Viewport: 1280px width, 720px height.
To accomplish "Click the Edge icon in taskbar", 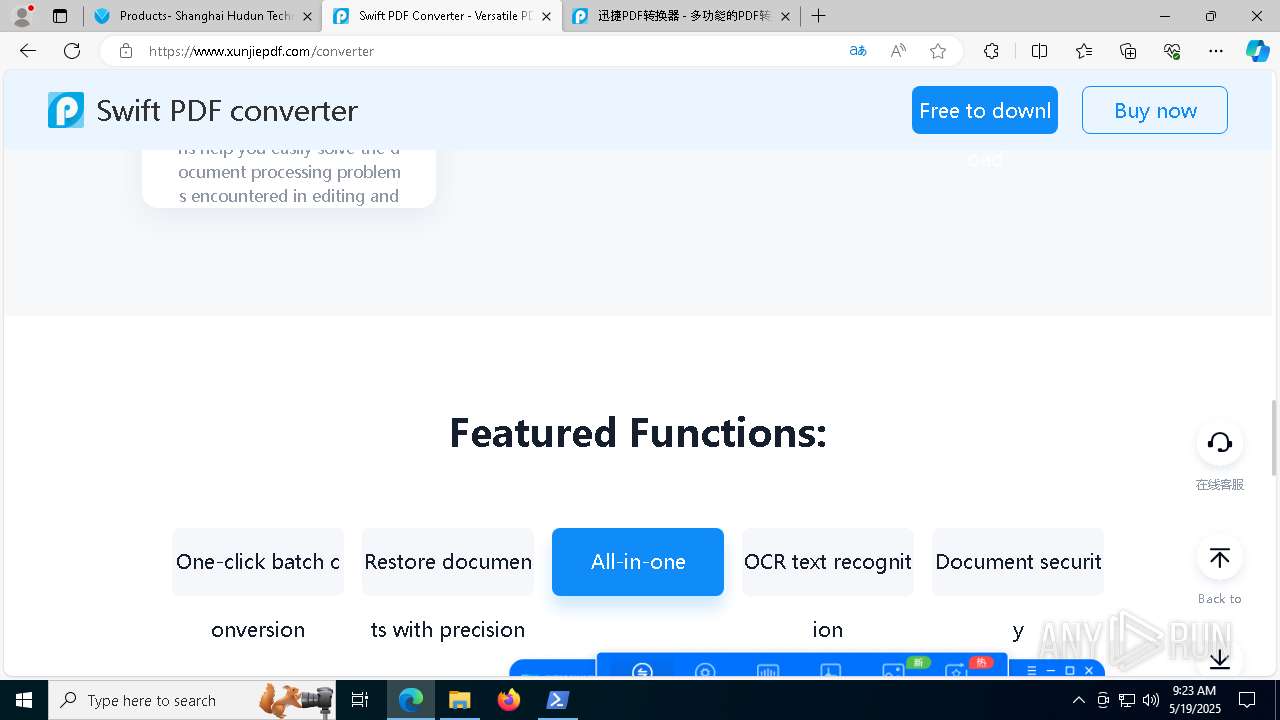I will [411, 700].
